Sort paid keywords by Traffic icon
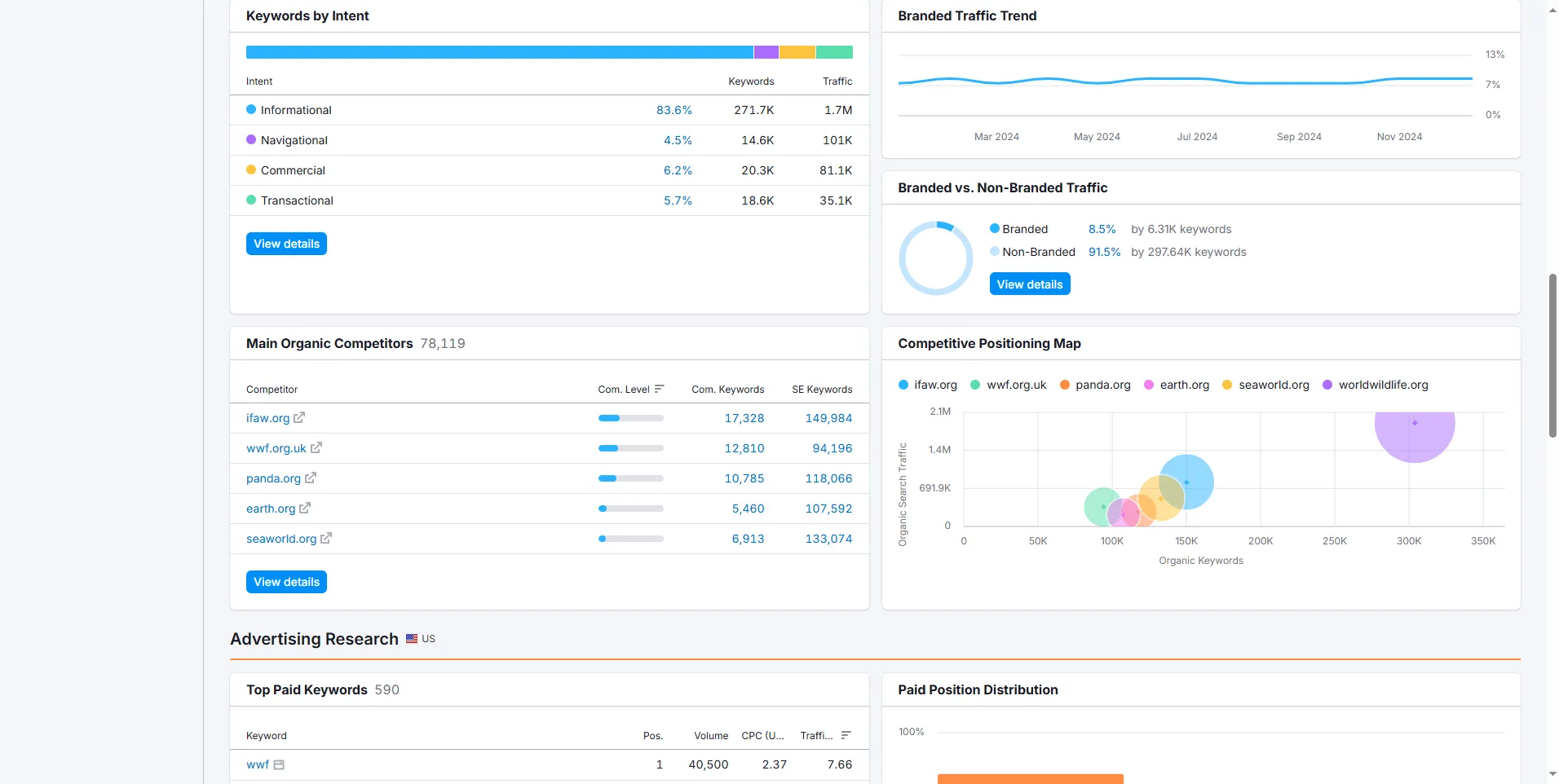Image resolution: width=1559 pixels, height=784 pixels. click(x=846, y=735)
